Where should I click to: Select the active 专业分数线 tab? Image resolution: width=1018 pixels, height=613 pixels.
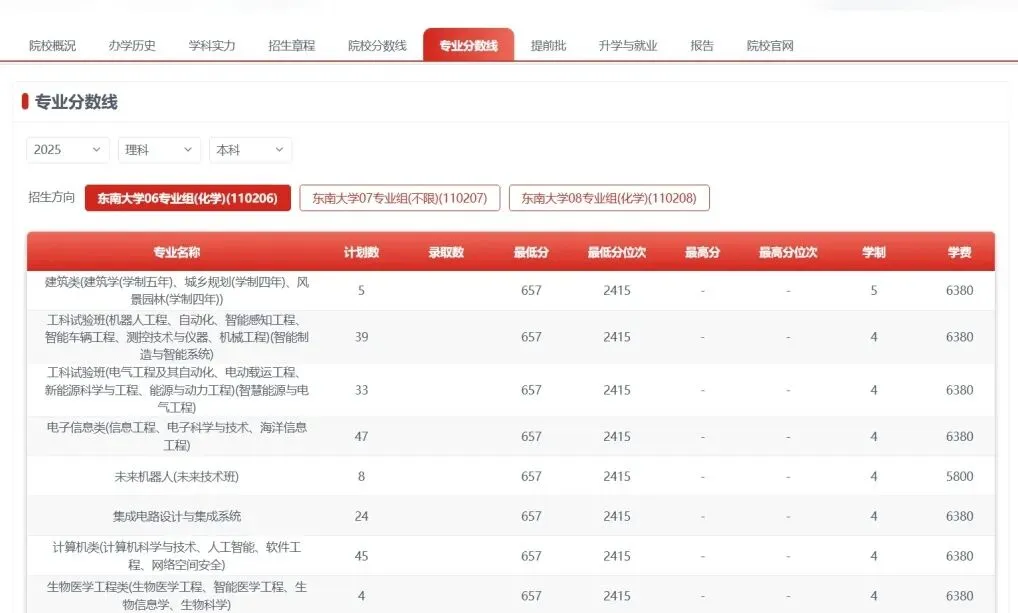(469, 45)
